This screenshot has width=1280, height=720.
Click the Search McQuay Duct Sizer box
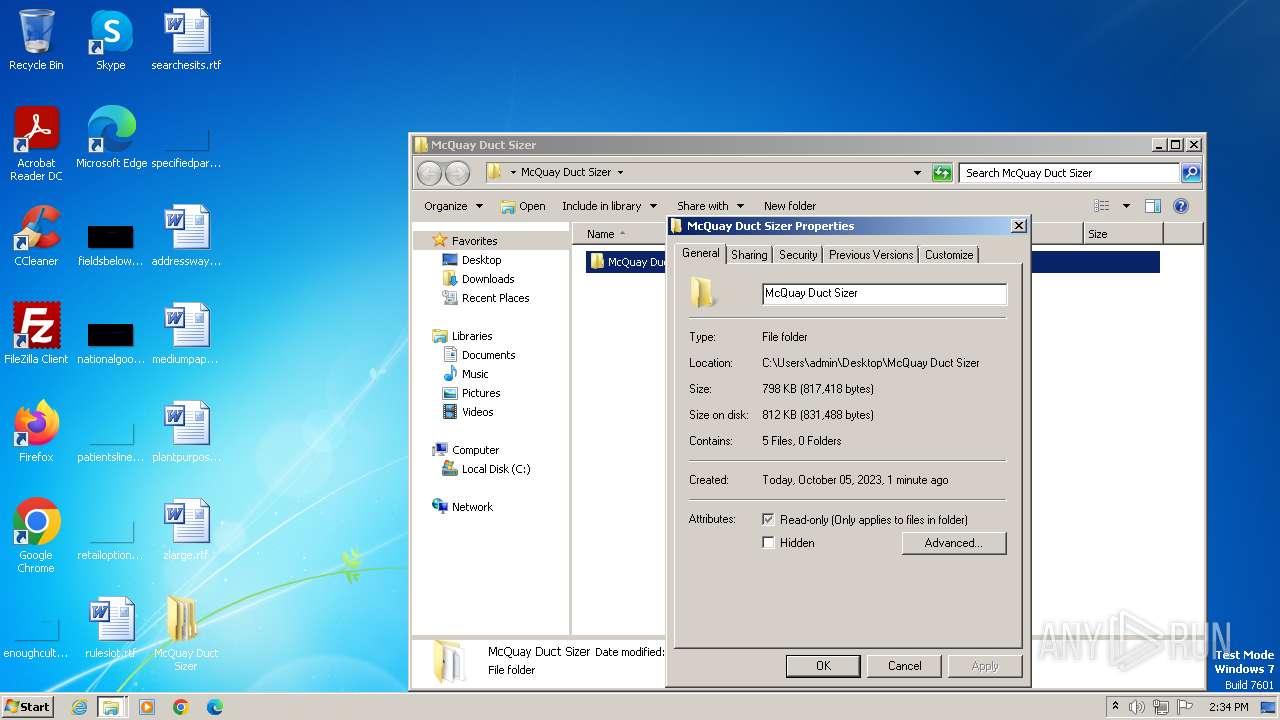1069,173
